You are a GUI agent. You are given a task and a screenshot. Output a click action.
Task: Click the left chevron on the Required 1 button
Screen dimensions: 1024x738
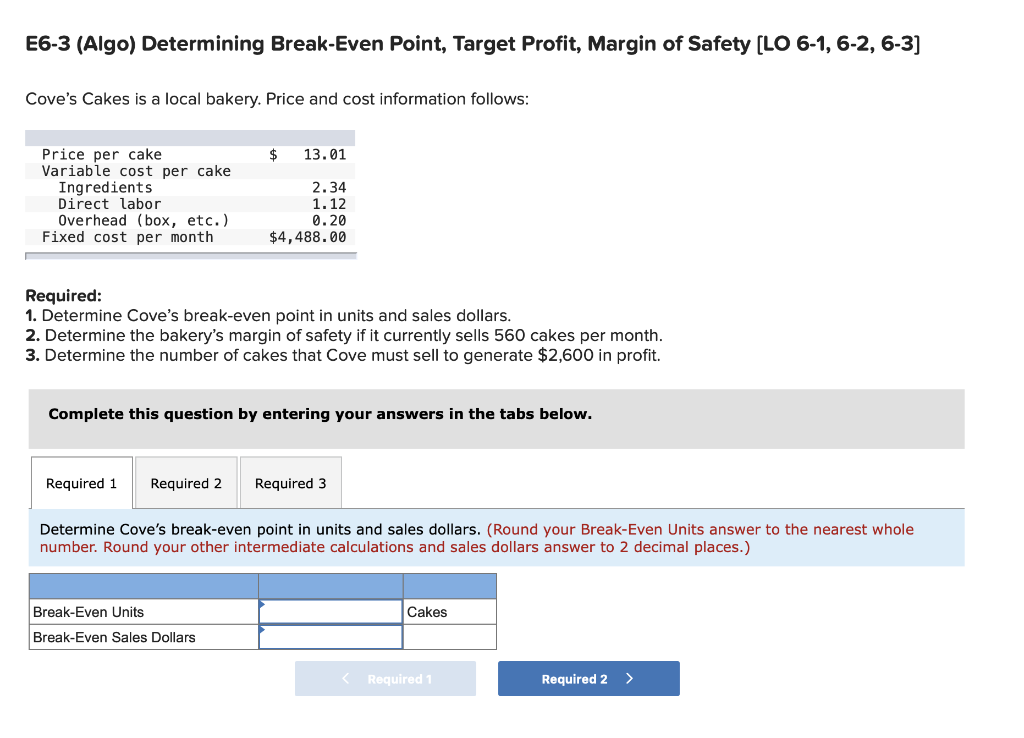pos(345,678)
